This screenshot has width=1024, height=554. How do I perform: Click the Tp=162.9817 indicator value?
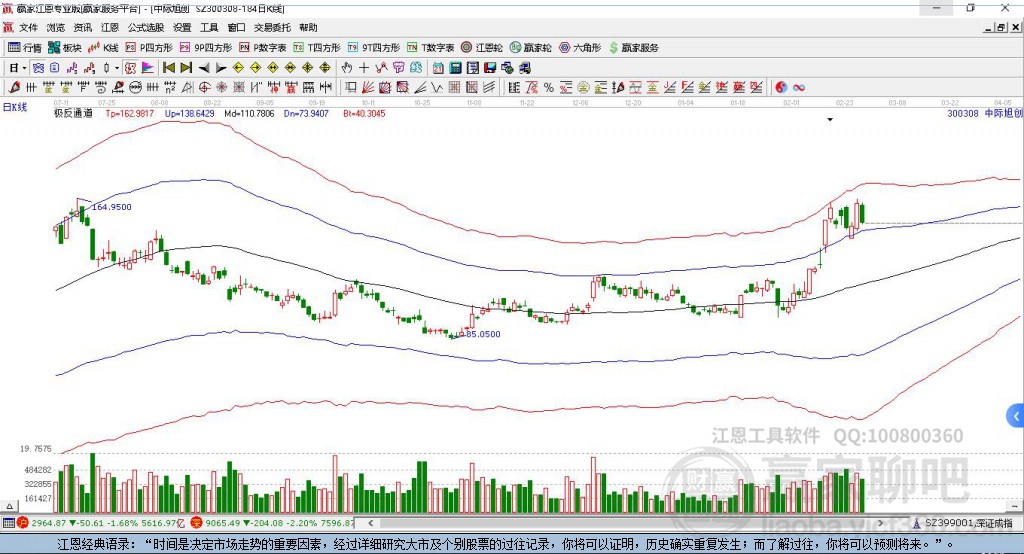[x=130, y=114]
